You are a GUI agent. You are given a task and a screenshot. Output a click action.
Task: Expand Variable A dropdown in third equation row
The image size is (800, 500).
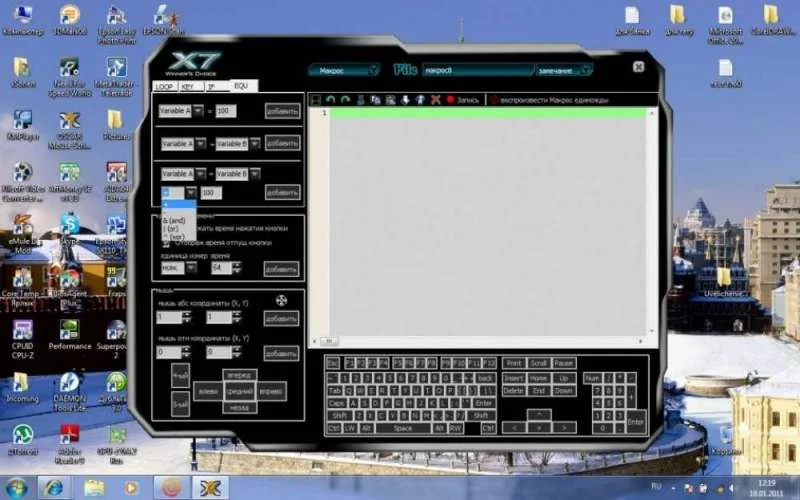(x=201, y=174)
